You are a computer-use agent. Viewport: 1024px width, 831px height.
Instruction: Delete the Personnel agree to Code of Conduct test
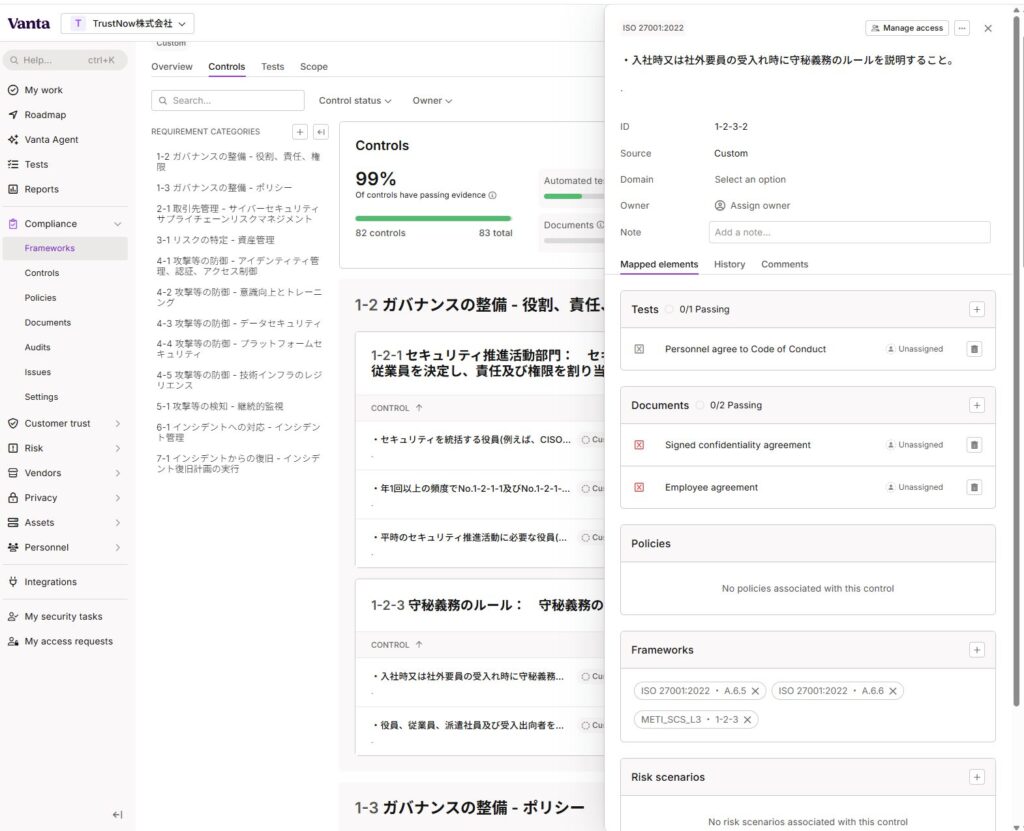(x=974, y=349)
